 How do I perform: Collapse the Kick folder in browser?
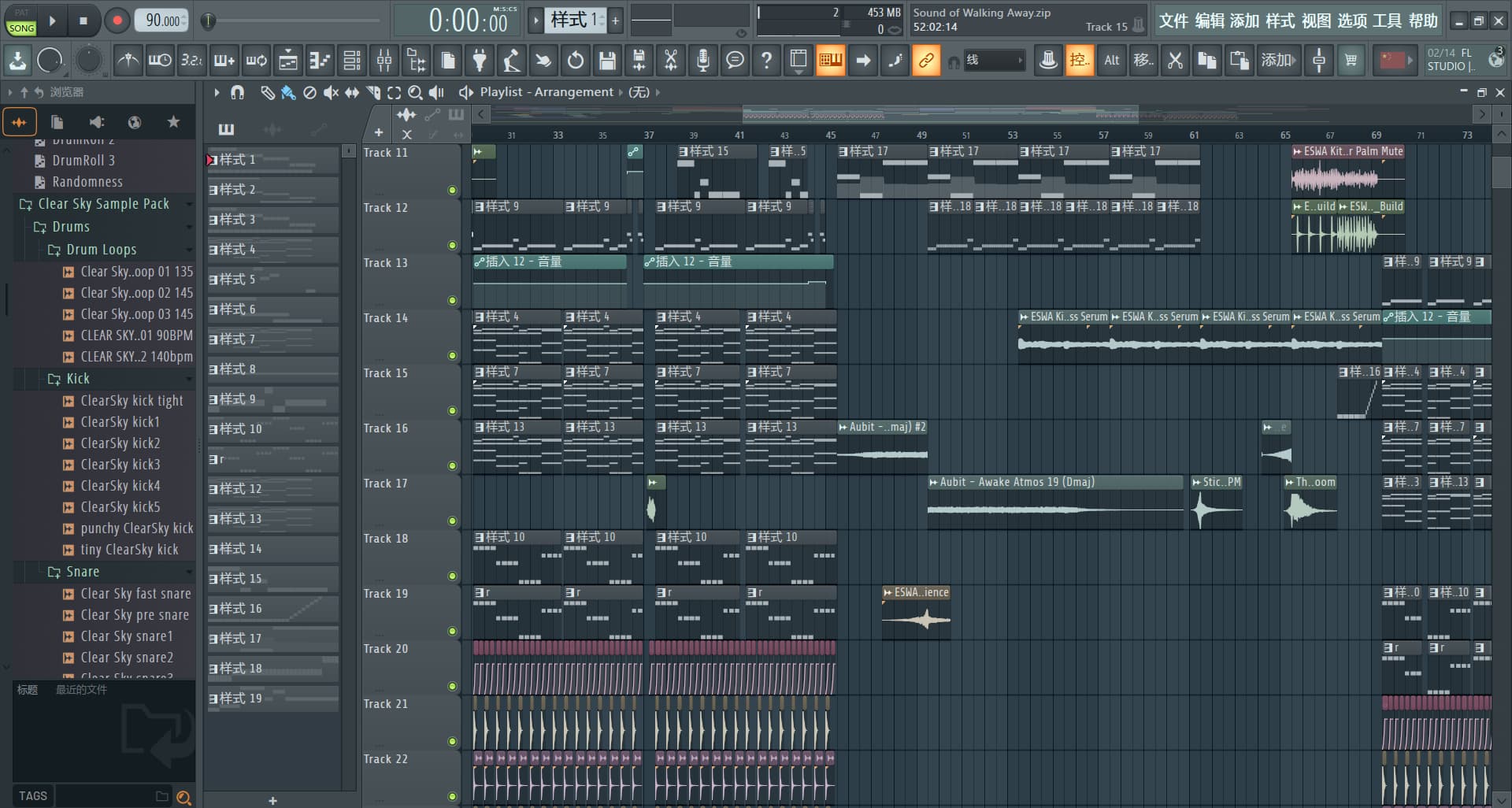78,379
